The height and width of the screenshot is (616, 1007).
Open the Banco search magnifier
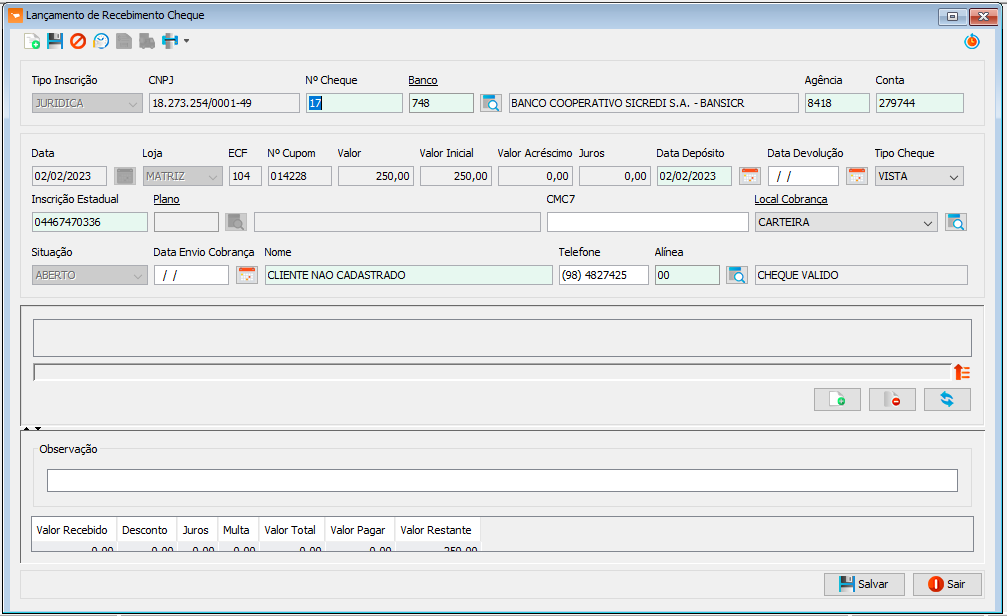pyautogui.click(x=491, y=103)
